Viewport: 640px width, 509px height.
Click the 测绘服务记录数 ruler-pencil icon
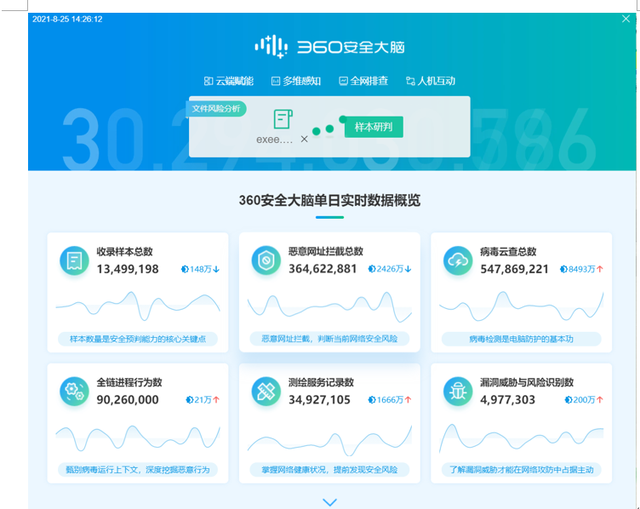coord(266,391)
